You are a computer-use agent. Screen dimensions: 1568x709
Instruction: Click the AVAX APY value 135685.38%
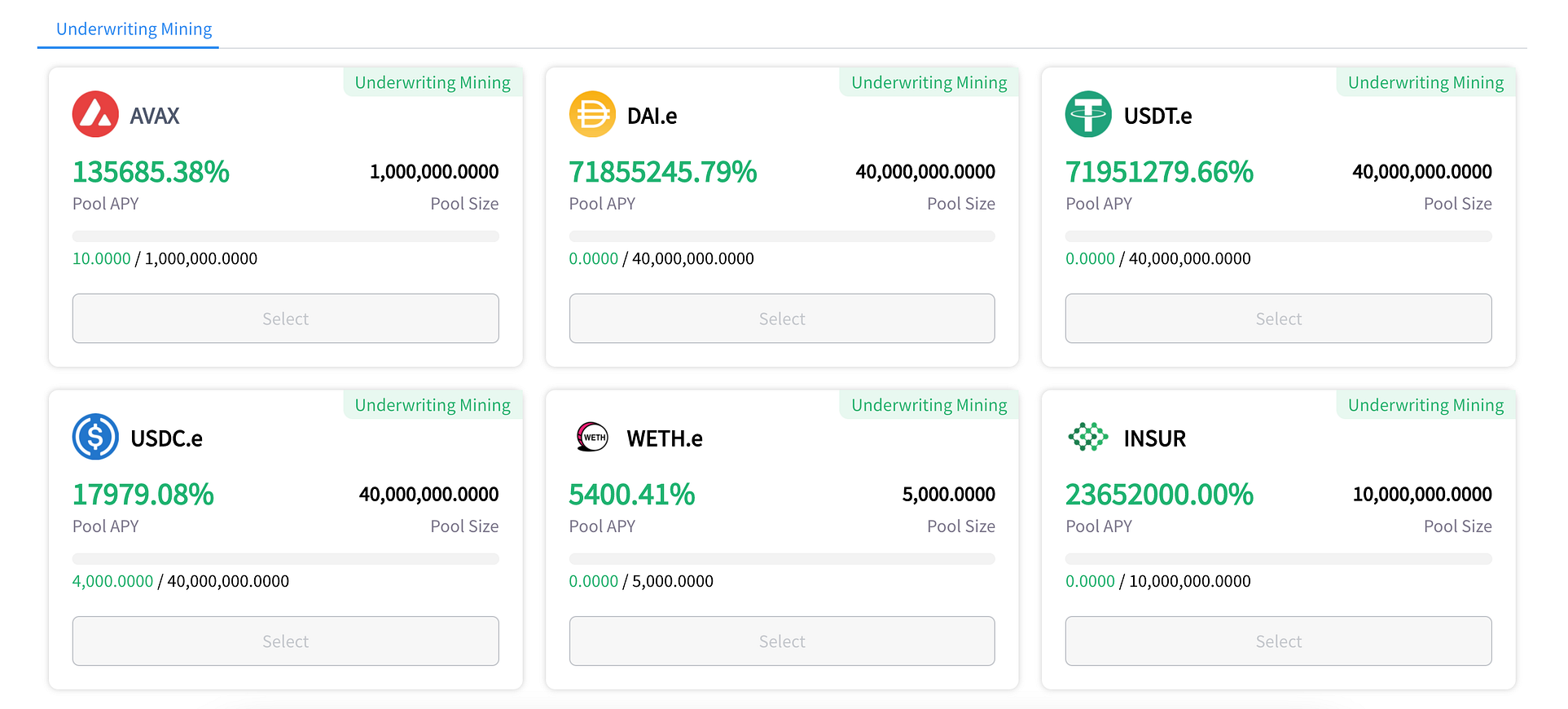[151, 172]
